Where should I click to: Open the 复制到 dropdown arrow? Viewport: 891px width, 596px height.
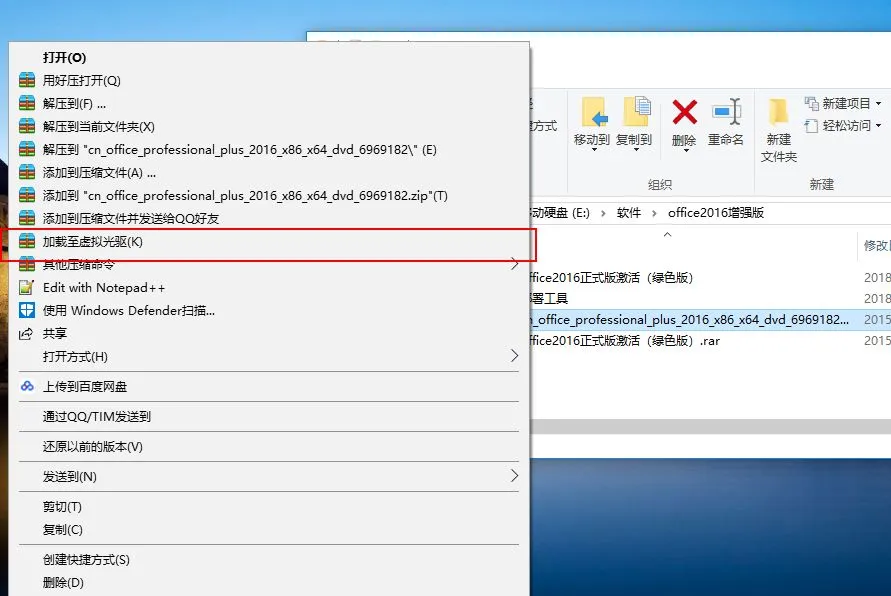coord(636,149)
